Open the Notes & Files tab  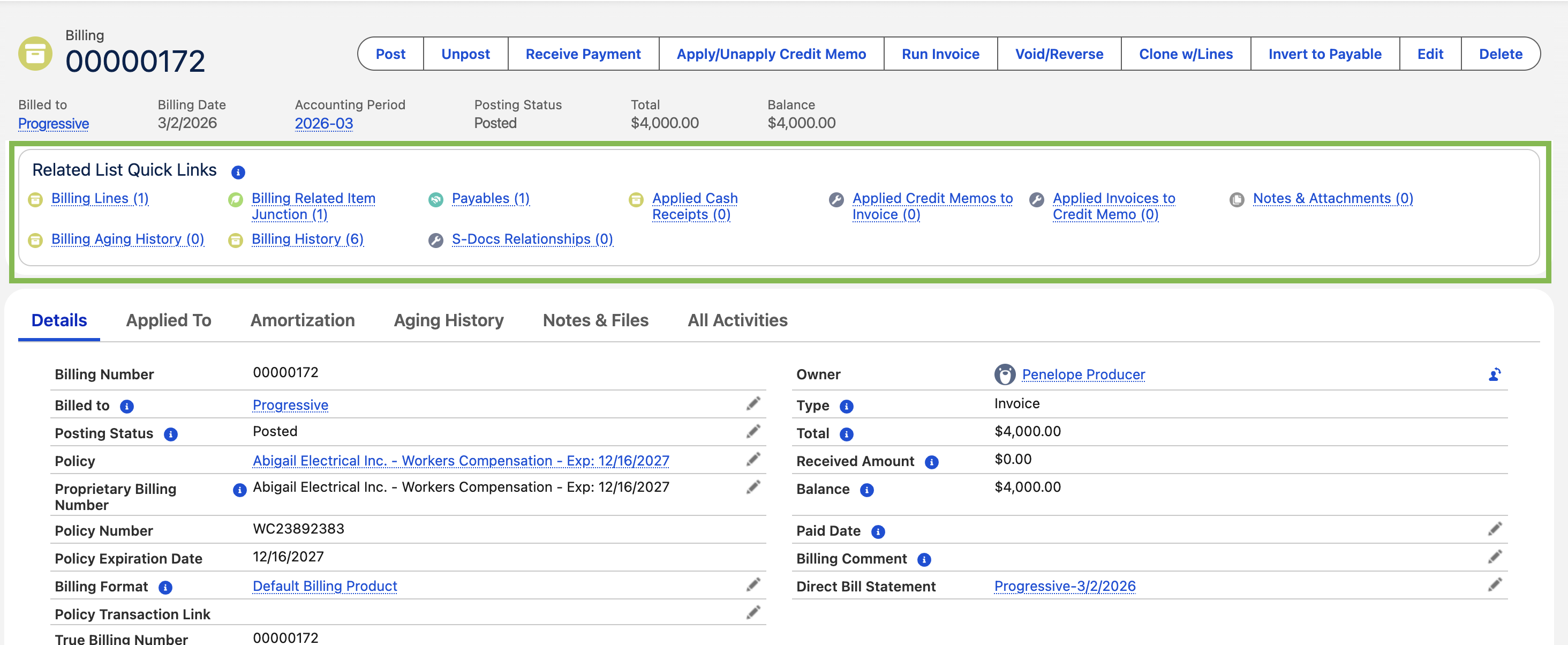tap(595, 320)
